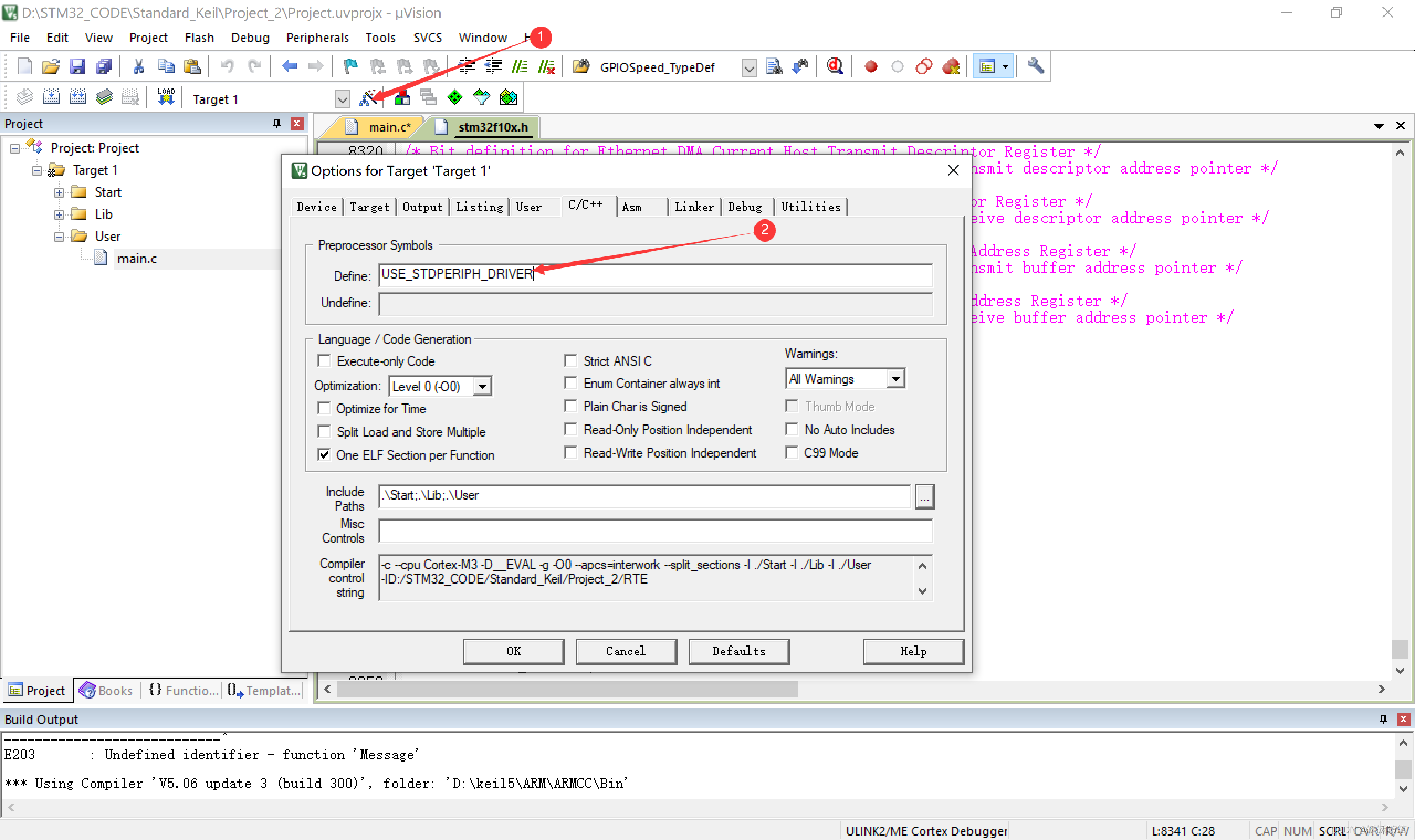1415x840 pixels.
Task: Expand the Lib folder in the project tree
Action: [59, 214]
